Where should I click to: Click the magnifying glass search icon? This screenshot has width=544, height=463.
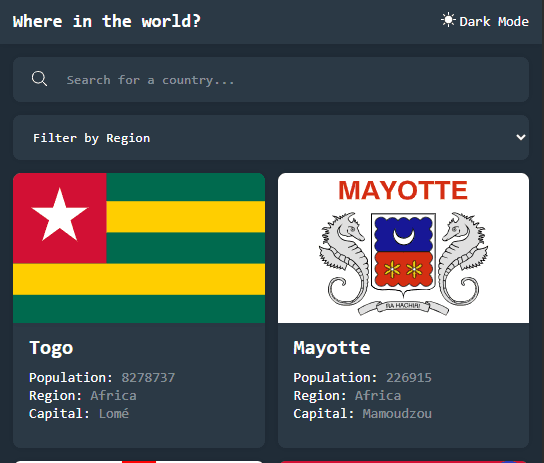[39, 79]
